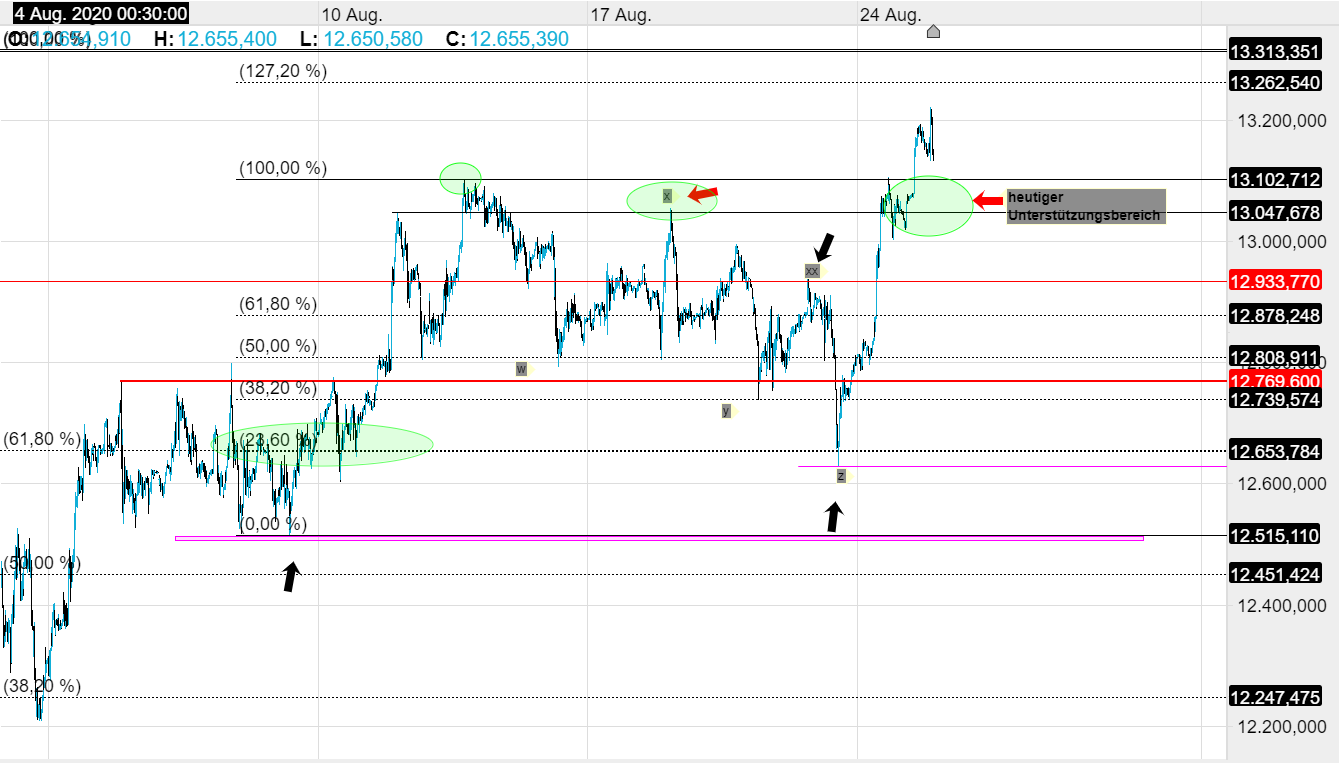The height and width of the screenshot is (763, 1339).
Task: Click the 'xx' wave label
Action: (x=812, y=270)
